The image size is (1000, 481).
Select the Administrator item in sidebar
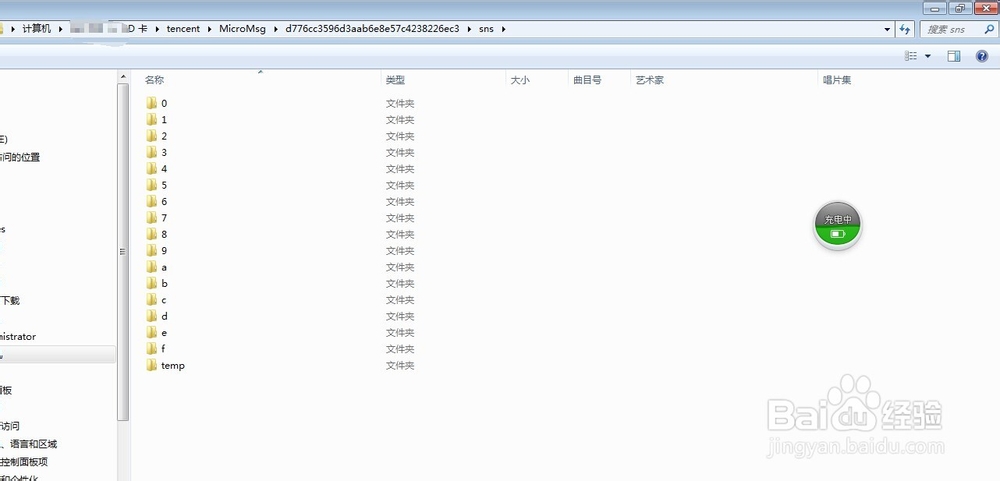pyautogui.click(x=18, y=336)
